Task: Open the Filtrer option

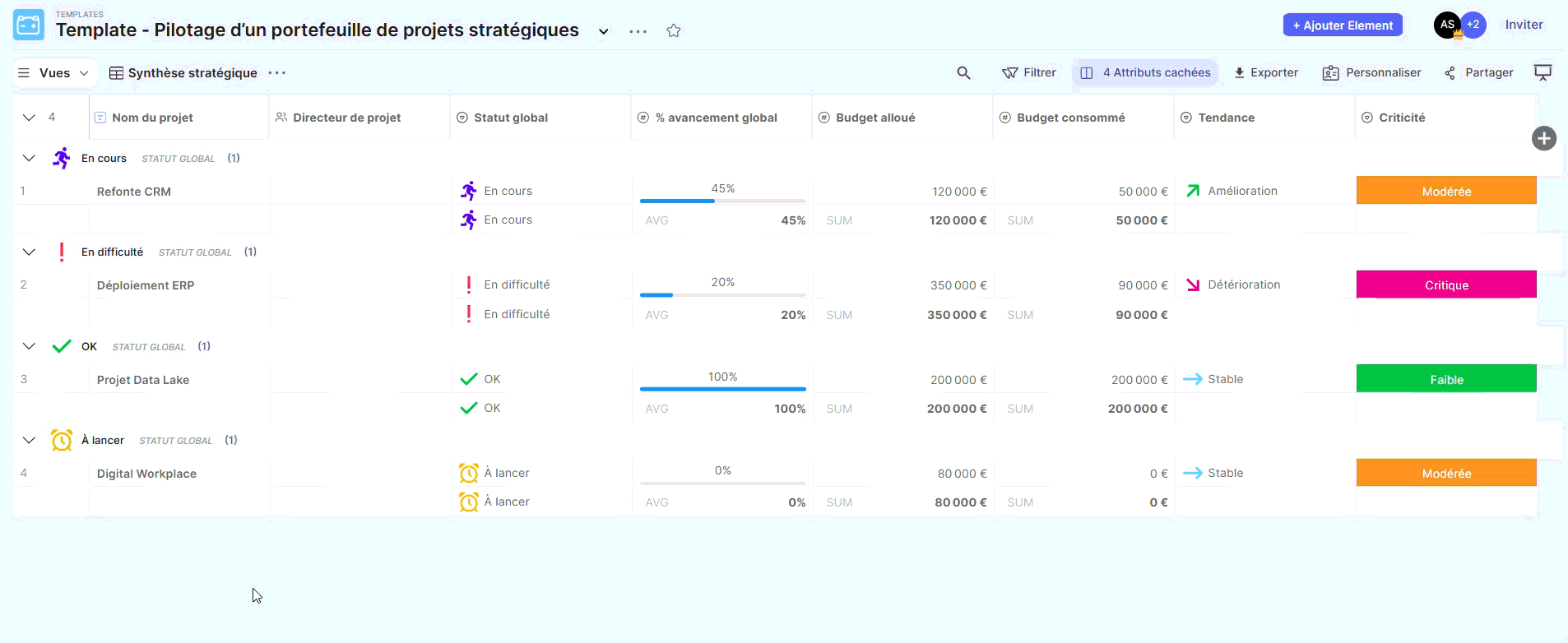Action: 1029,73
